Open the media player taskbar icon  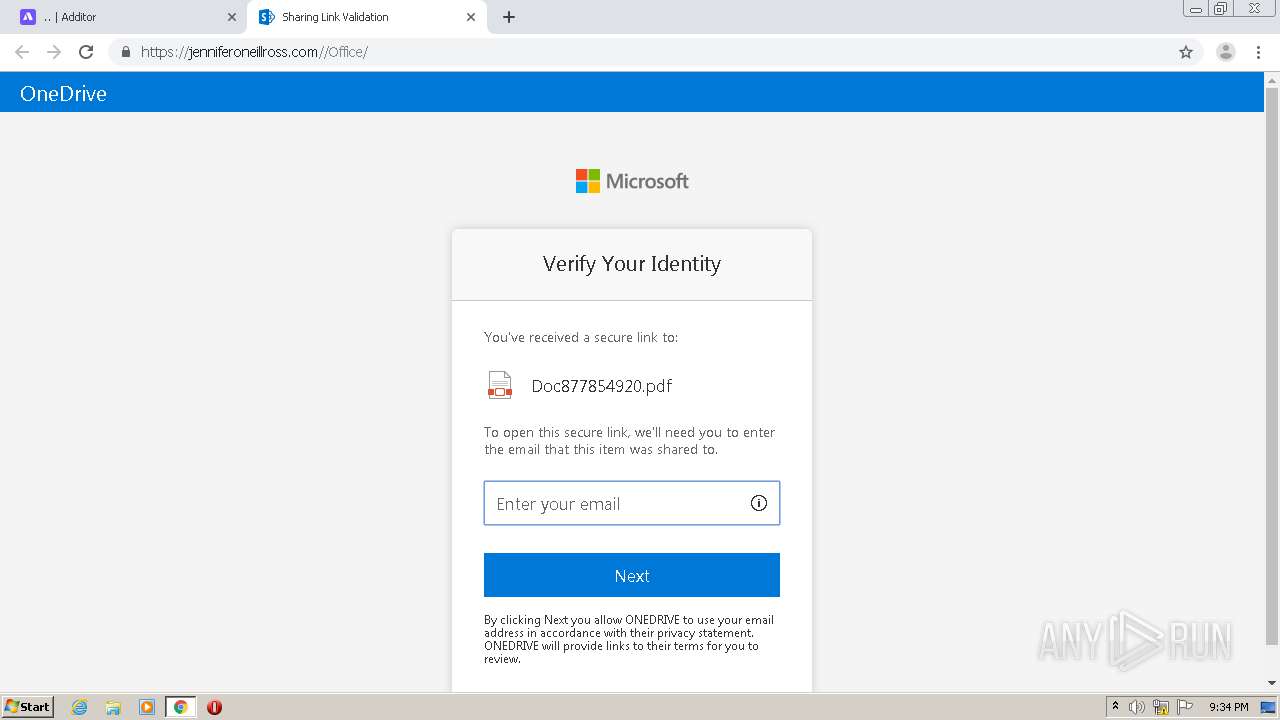click(146, 707)
